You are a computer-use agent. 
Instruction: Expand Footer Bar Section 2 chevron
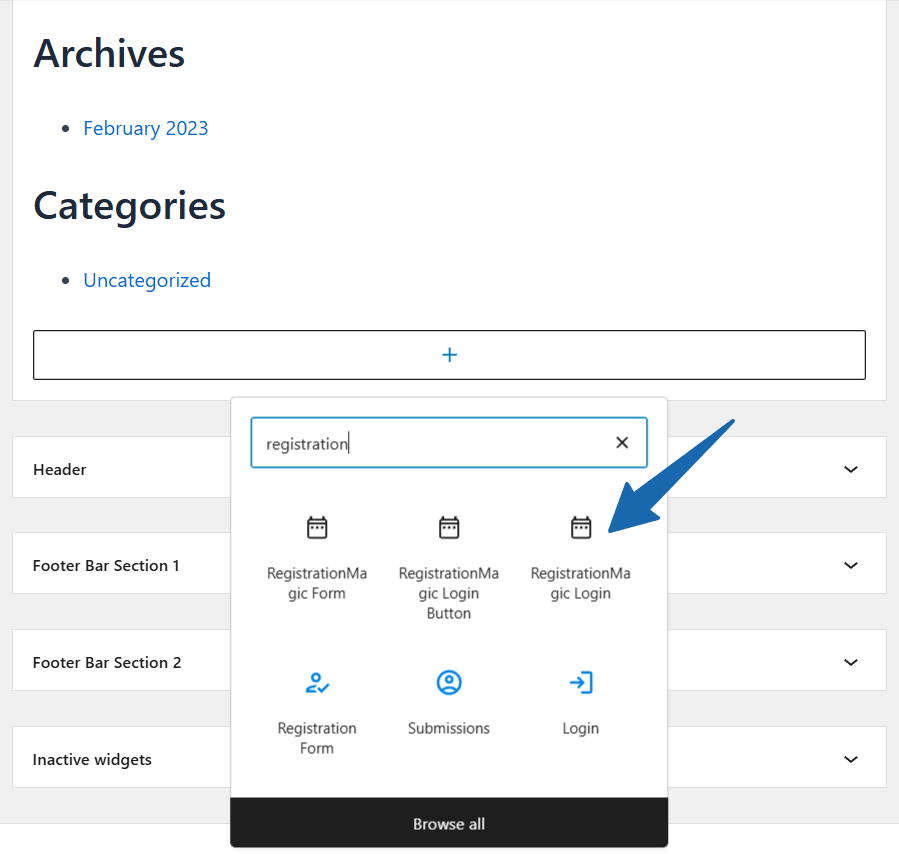point(850,662)
